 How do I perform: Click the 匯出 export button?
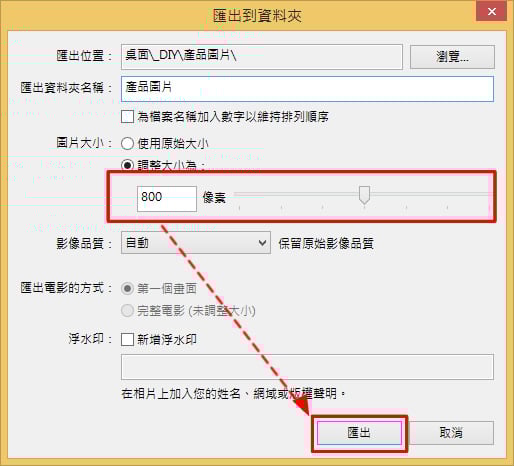click(359, 433)
